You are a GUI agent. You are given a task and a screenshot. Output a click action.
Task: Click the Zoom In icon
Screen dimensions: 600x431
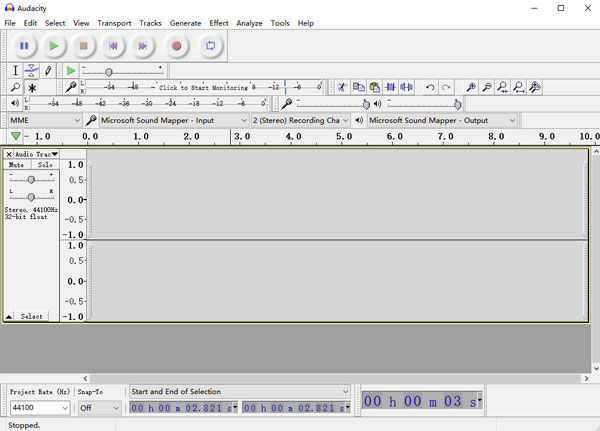tap(471, 87)
